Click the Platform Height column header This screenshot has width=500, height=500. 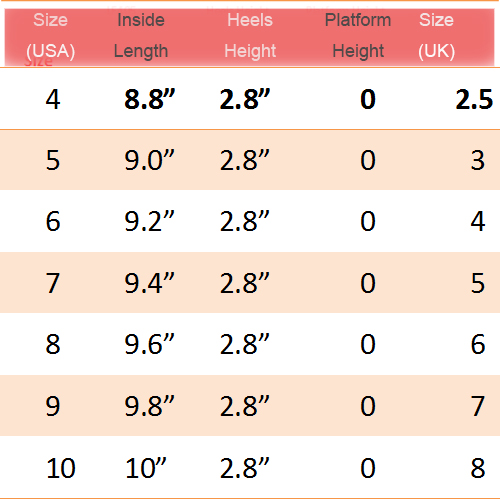(358, 35)
